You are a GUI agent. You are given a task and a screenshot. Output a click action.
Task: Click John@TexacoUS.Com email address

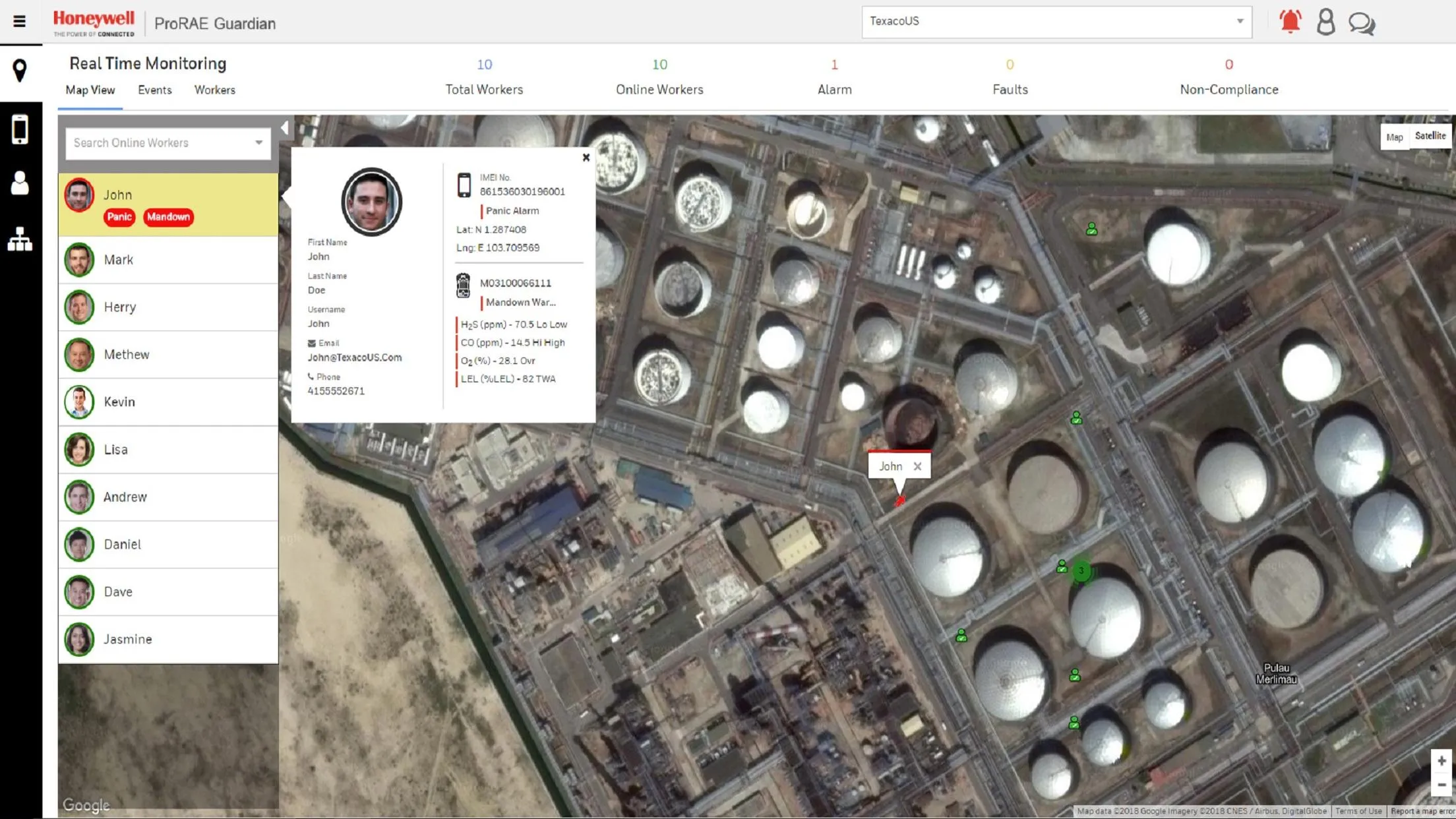(x=355, y=357)
